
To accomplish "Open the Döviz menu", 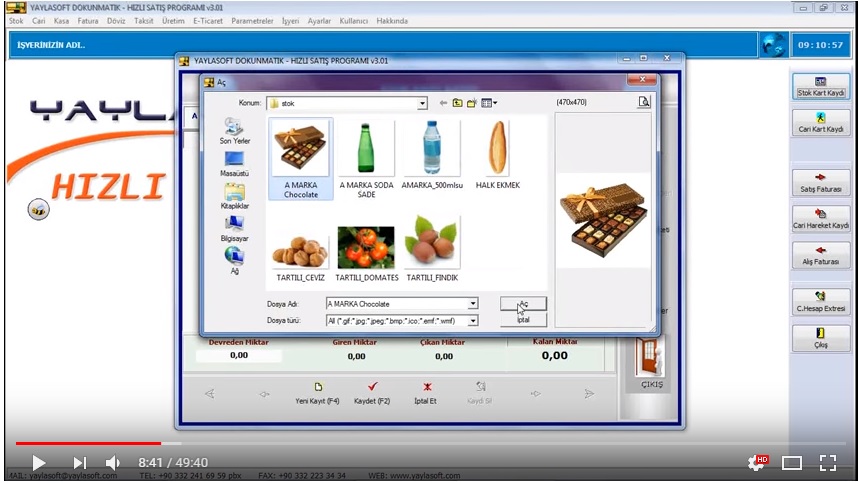I will click(116, 21).
